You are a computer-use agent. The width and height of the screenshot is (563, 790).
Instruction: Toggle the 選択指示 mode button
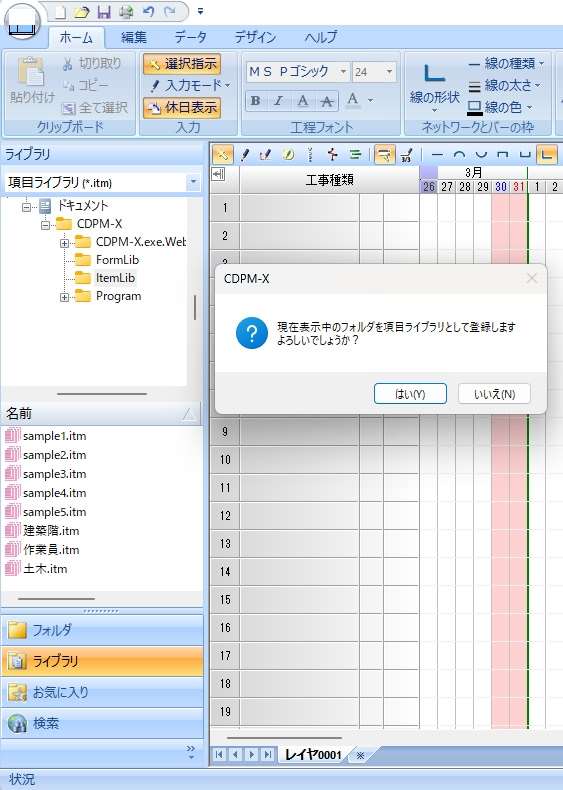182,63
